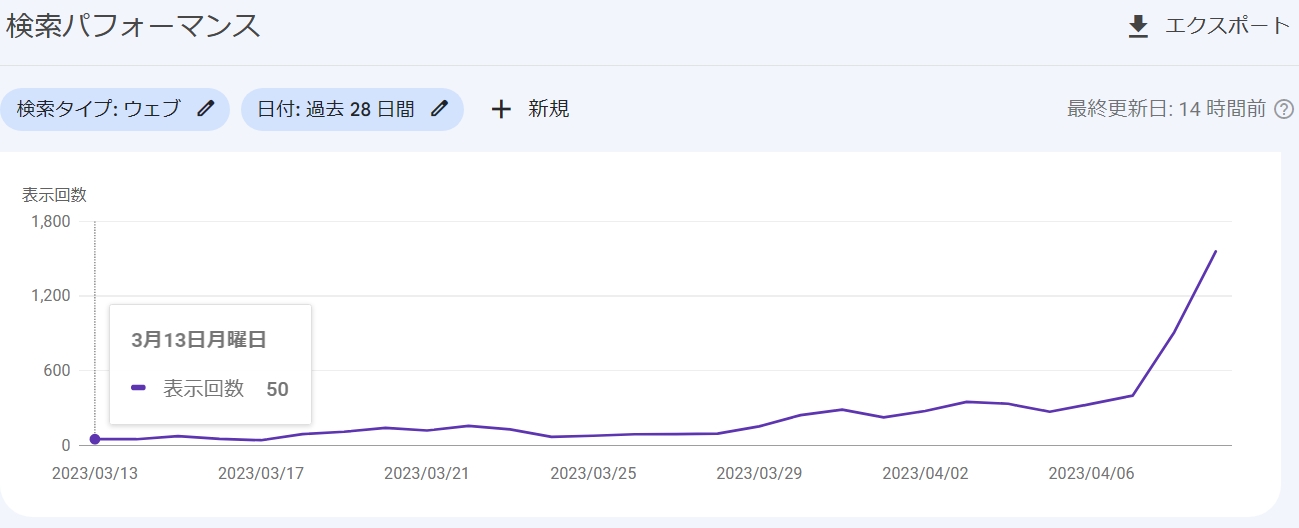
Task: Click the 2023/03/17 x-axis date label
Action: point(260,473)
